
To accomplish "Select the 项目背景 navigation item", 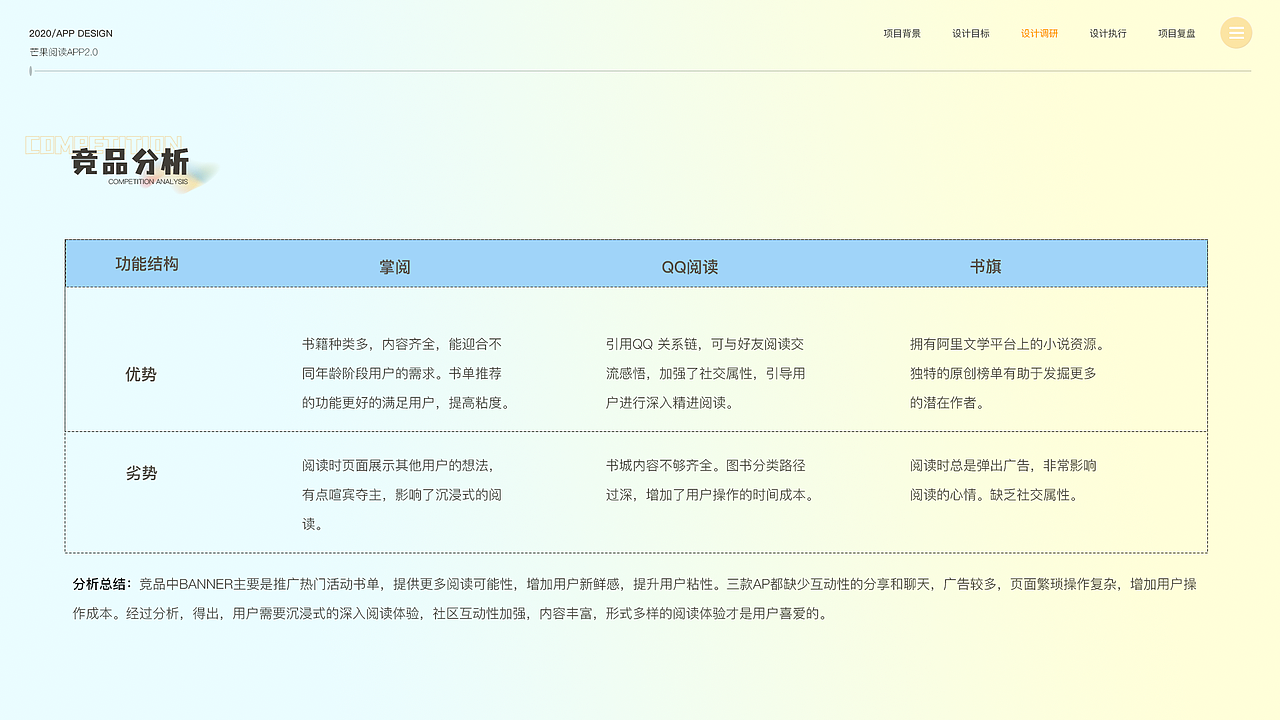I will (902, 33).
